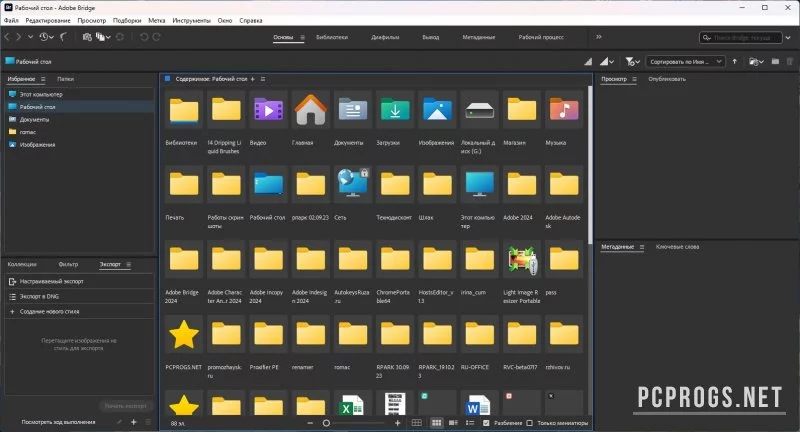This screenshot has width=800, height=432.
Task: Click the thumbnail quality triangle icon
Action: 588,62
